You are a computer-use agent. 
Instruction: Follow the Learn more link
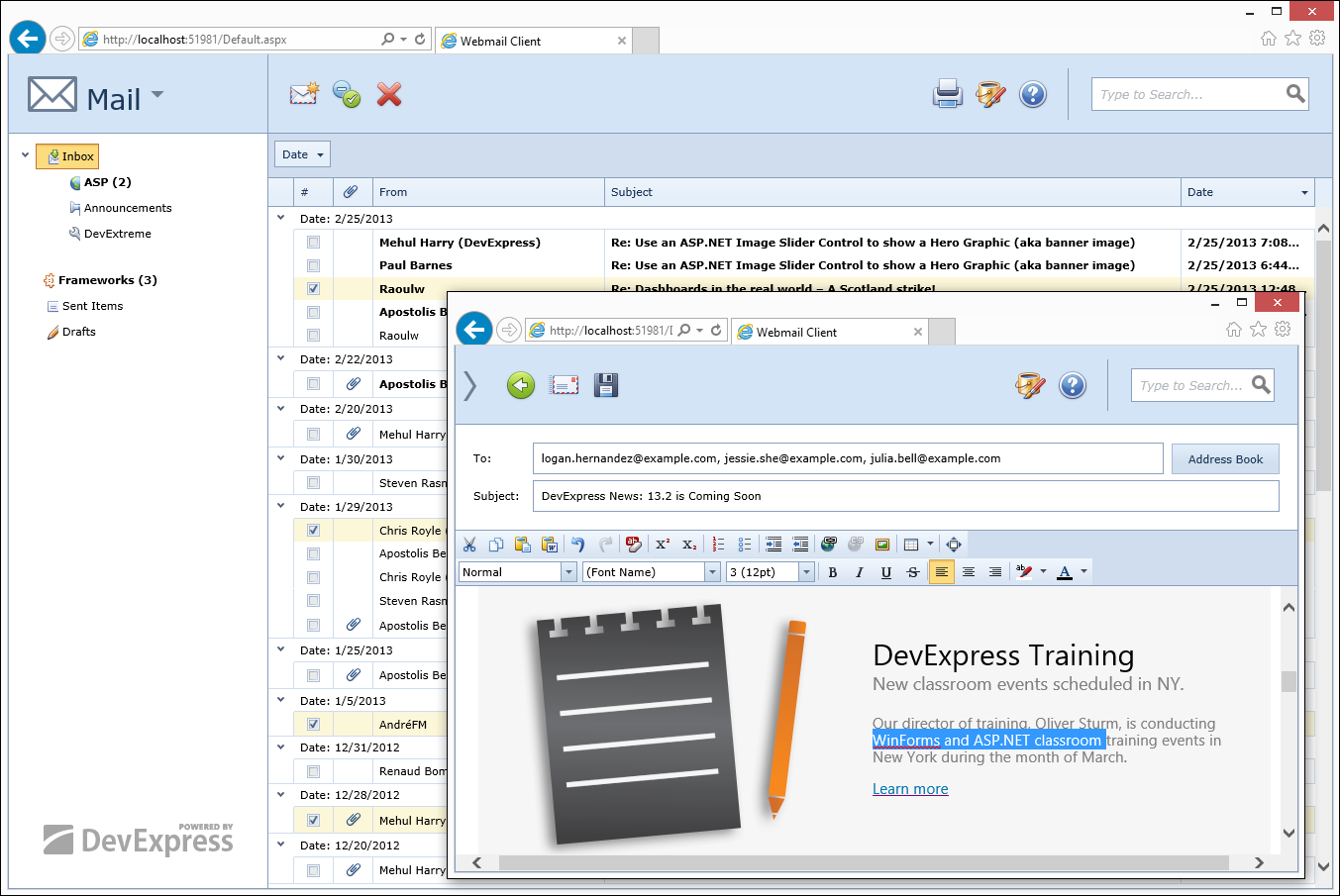click(910, 789)
